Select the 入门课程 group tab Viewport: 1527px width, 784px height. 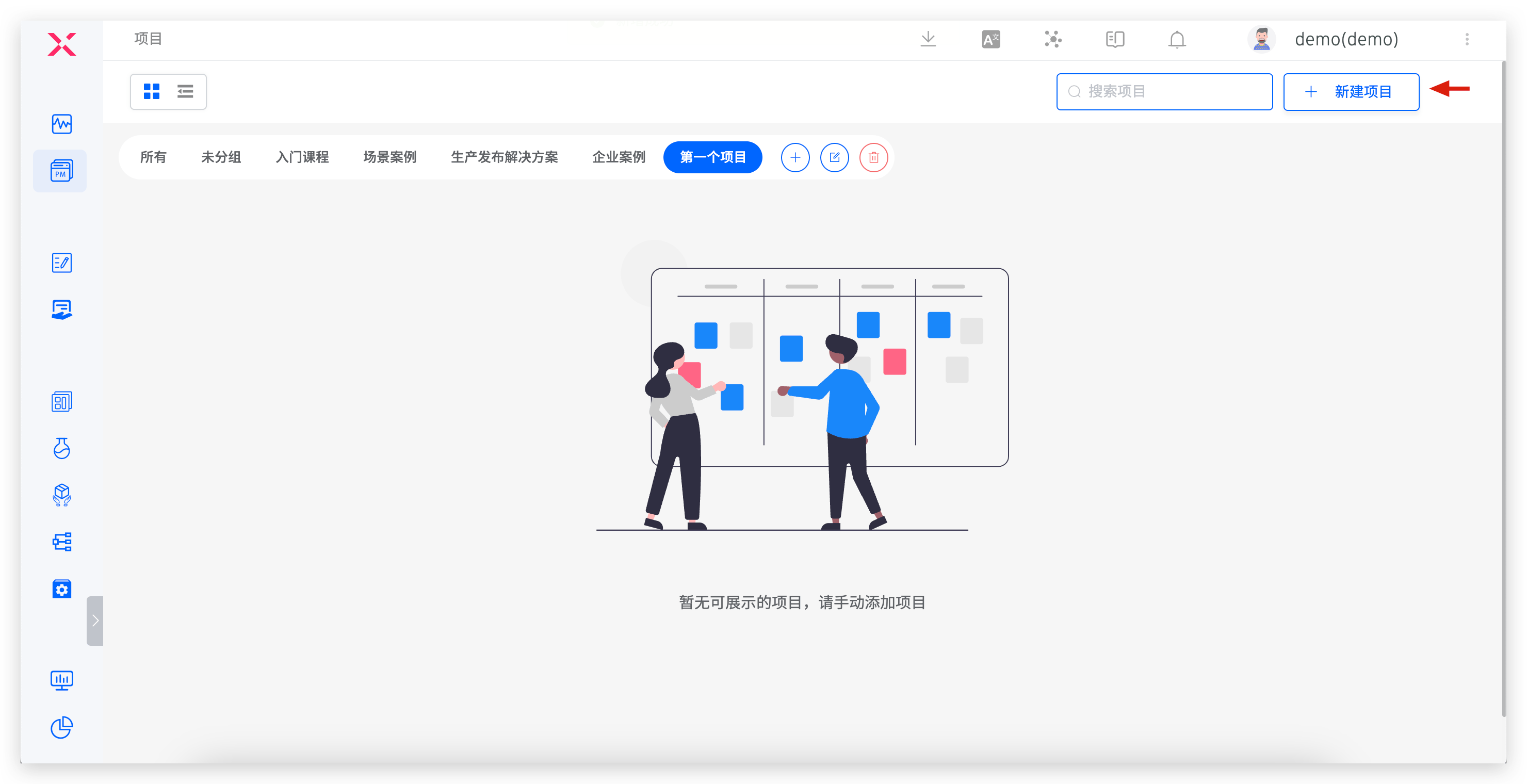(x=302, y=157)
